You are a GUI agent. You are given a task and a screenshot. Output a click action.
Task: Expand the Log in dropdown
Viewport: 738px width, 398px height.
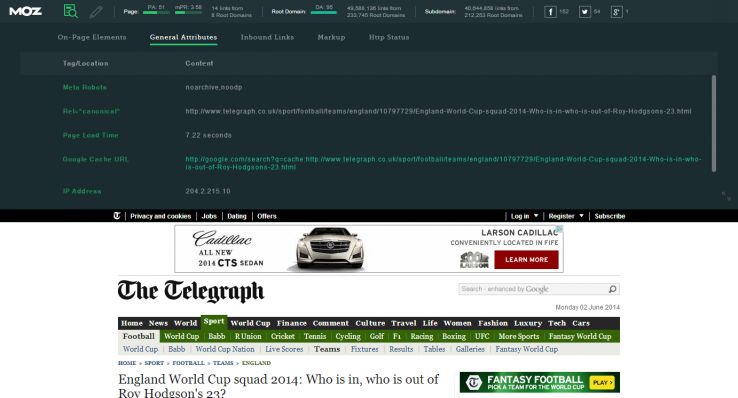click(524, 216)
